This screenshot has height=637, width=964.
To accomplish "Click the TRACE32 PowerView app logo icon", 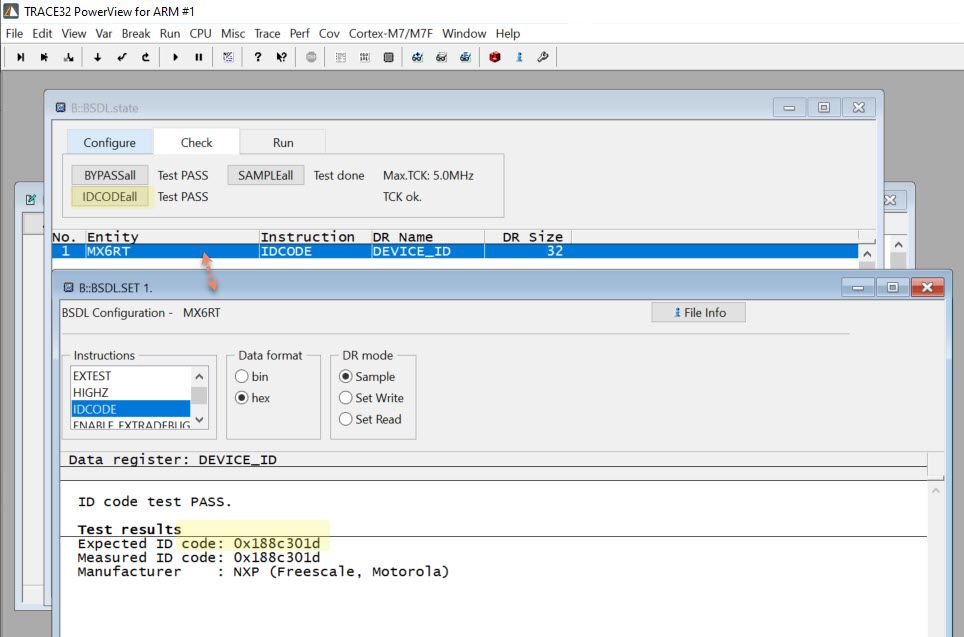I will coord(10,10).
